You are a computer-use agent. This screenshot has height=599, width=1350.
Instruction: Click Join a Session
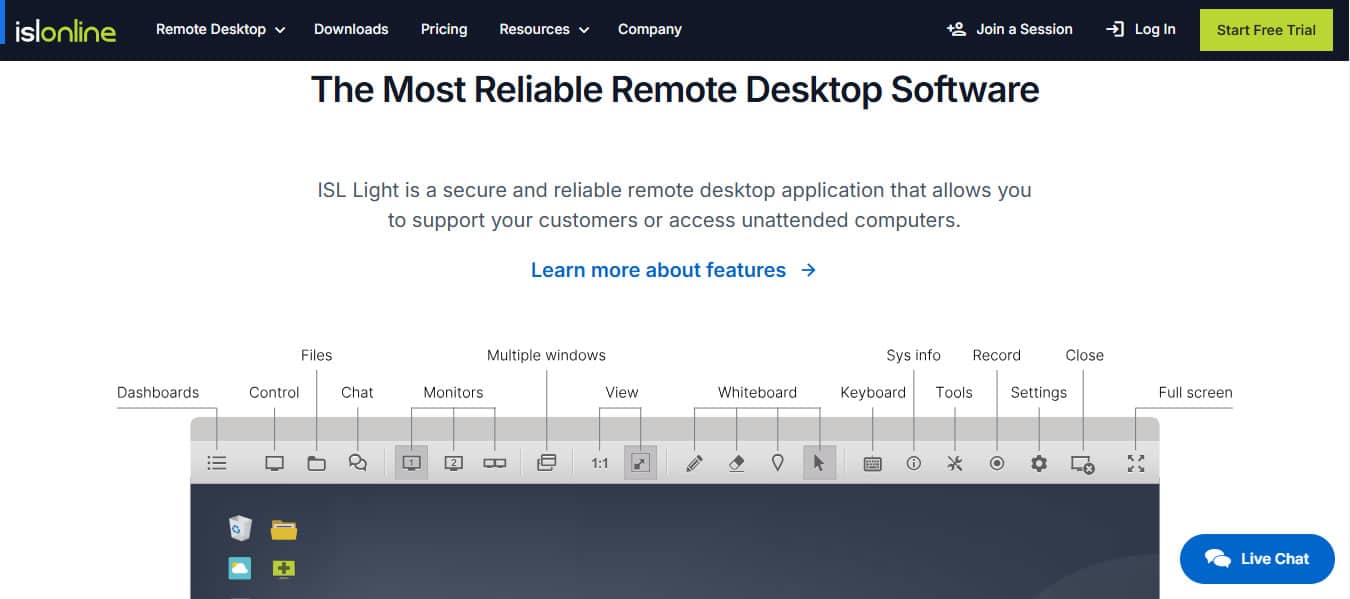tap(1009, 29)
